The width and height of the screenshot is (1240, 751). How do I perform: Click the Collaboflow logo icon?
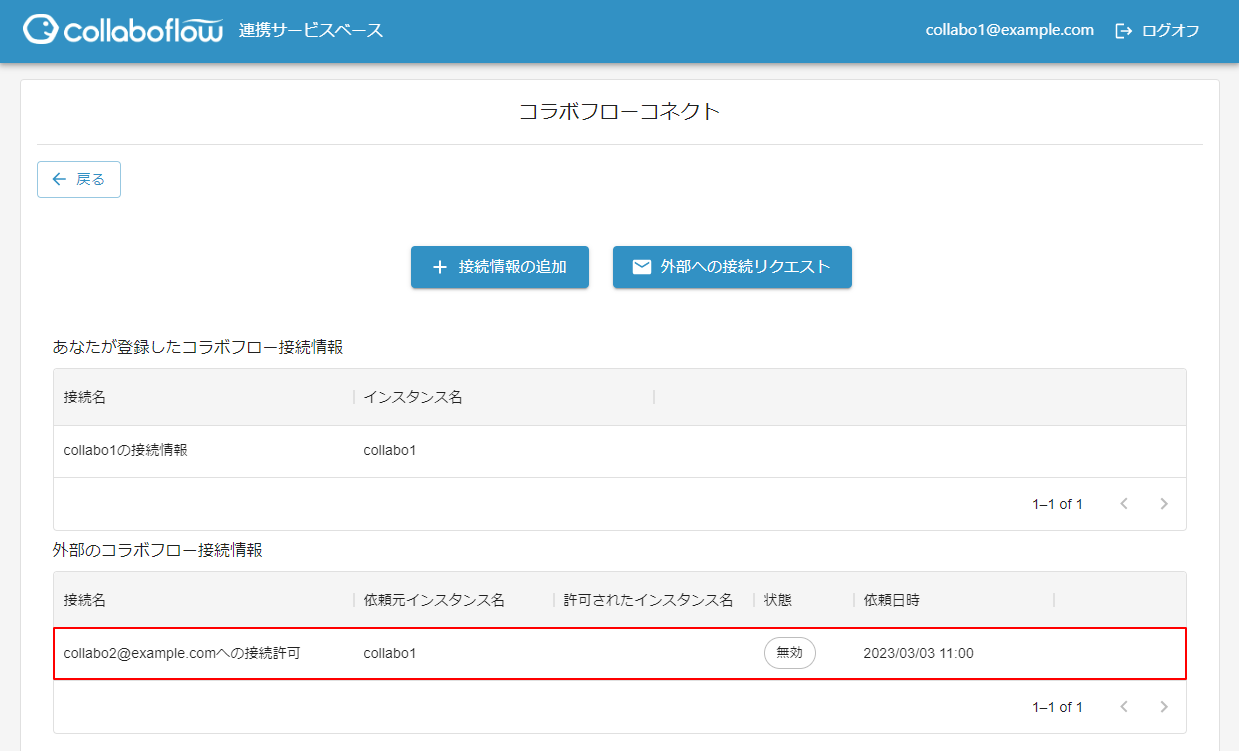point(40,30)
